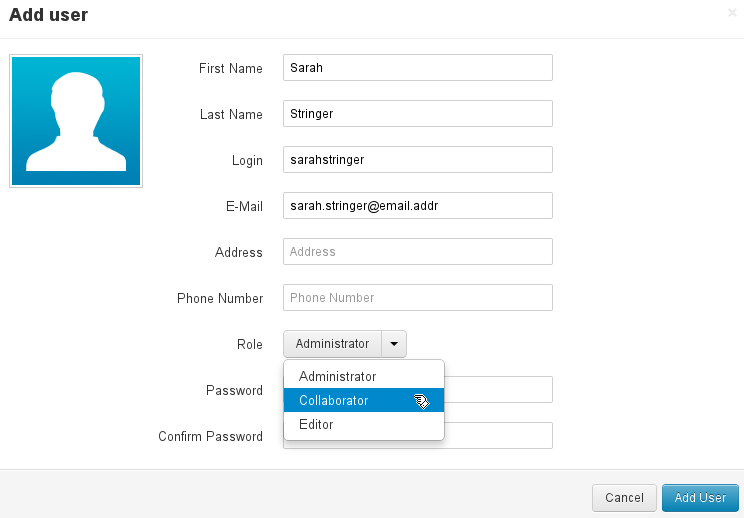The image size is (744, 518).
Task: Click the empty Address input field
Action: click(418, 252)
